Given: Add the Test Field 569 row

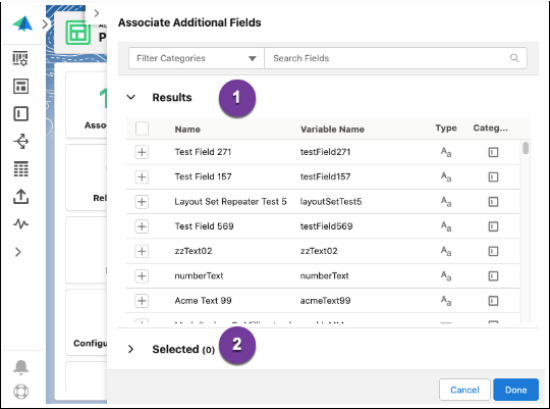Looking at the screenshot, I should tap(142, 226).
